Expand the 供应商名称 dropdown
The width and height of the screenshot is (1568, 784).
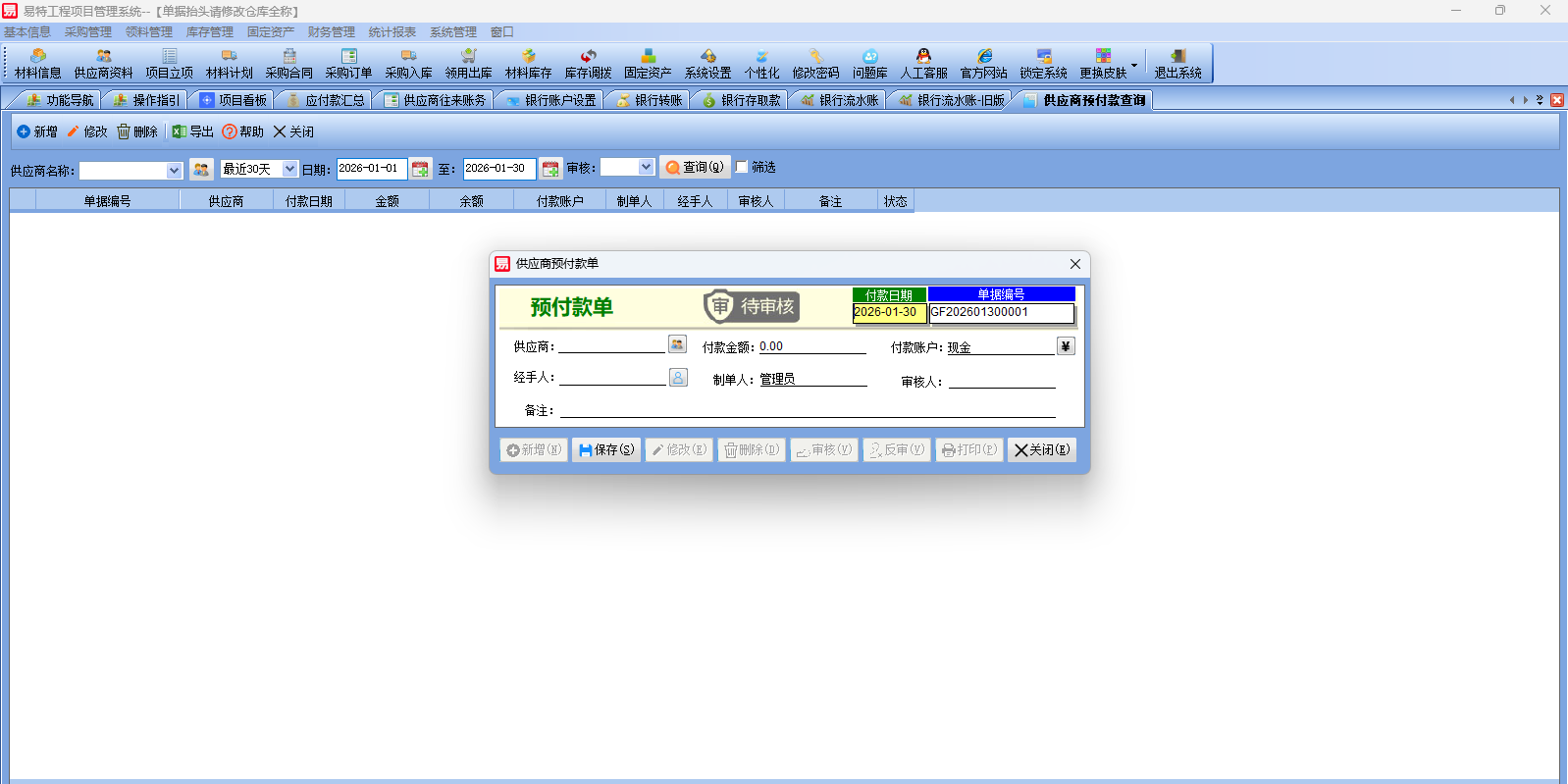tap(174, 171)
